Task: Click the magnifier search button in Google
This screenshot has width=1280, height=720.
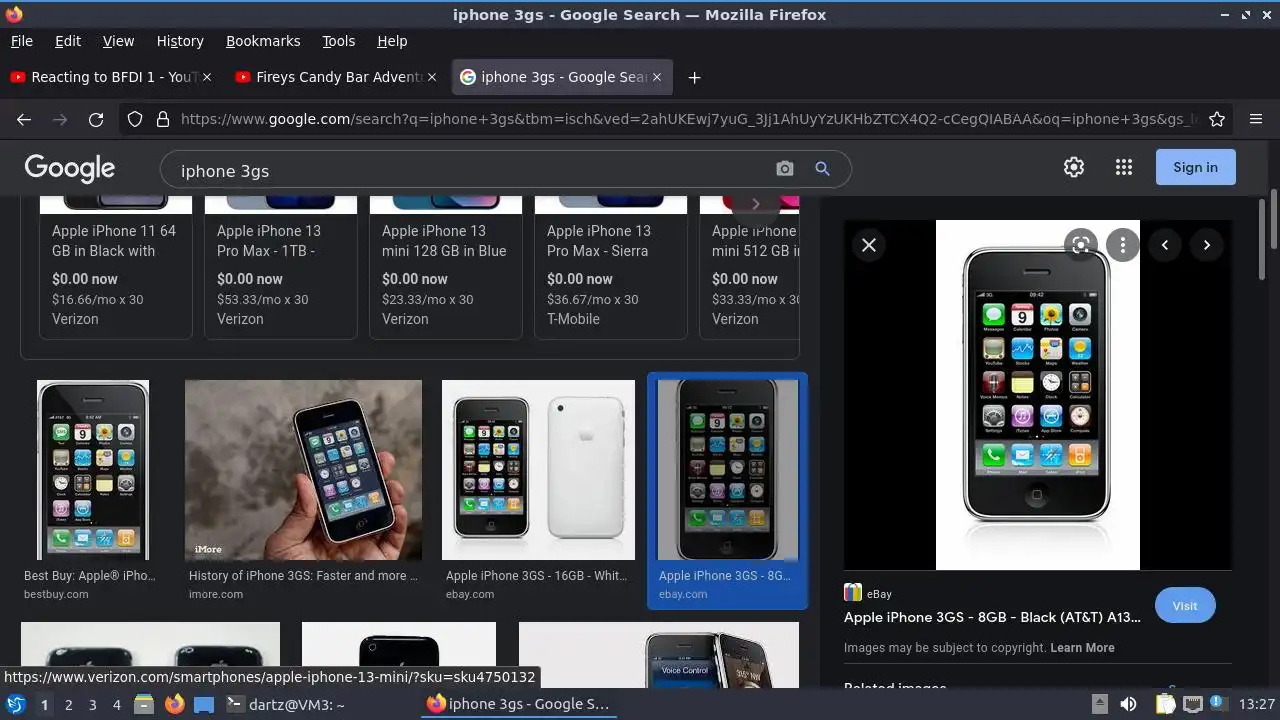Action: pos(822,169)
